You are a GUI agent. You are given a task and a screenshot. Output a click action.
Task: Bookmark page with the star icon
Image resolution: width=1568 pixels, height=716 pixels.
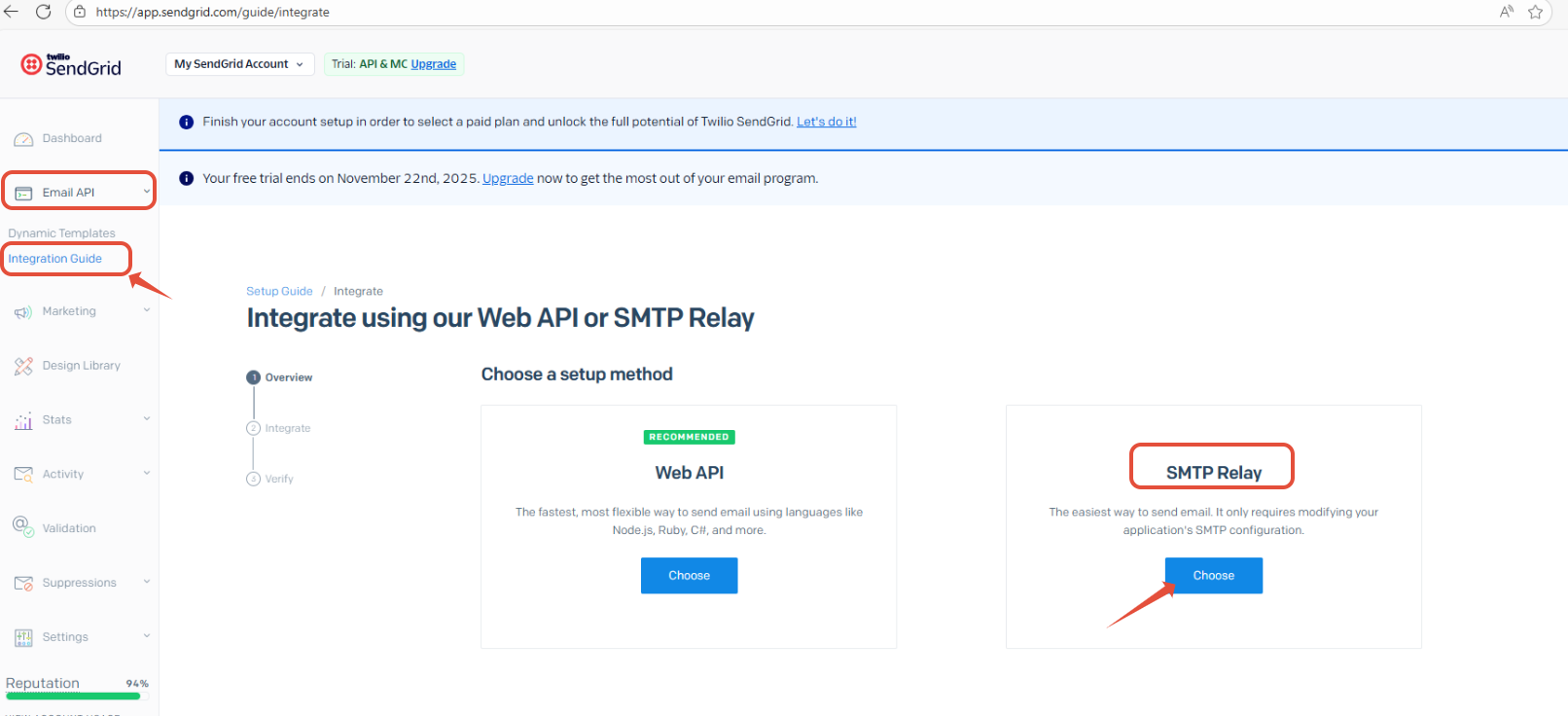[1536, 12]
